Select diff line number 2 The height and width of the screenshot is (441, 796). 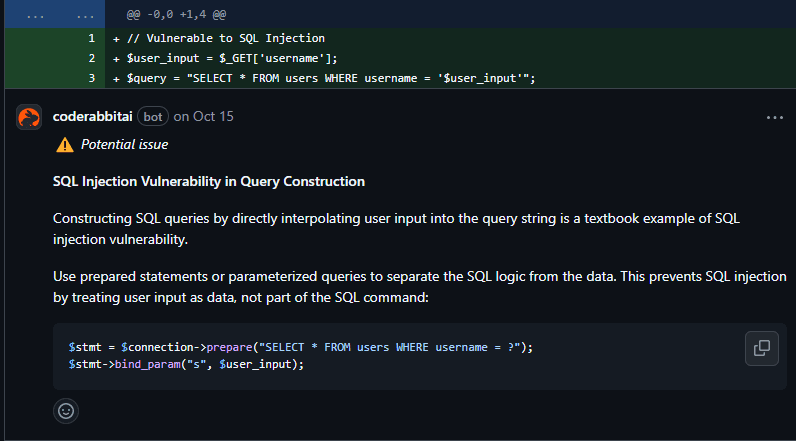pyautogui.click(x=90, y=58)
